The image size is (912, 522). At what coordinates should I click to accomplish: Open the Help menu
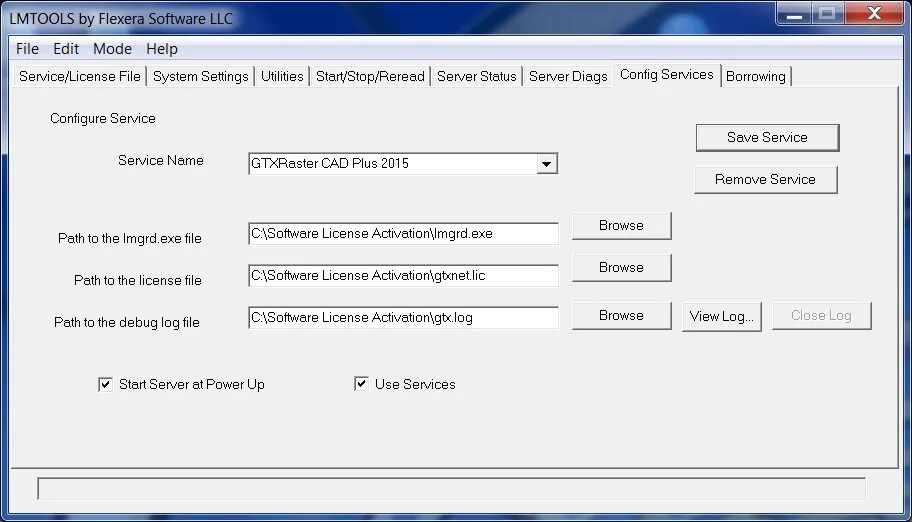point(162,49)
